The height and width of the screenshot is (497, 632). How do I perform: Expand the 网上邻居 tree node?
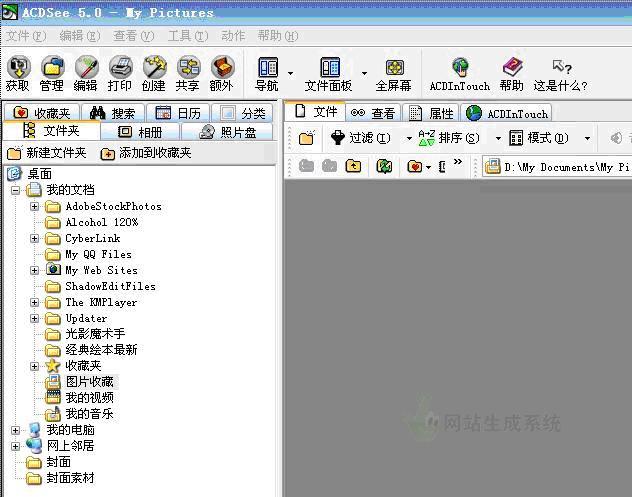click(15, 446)
